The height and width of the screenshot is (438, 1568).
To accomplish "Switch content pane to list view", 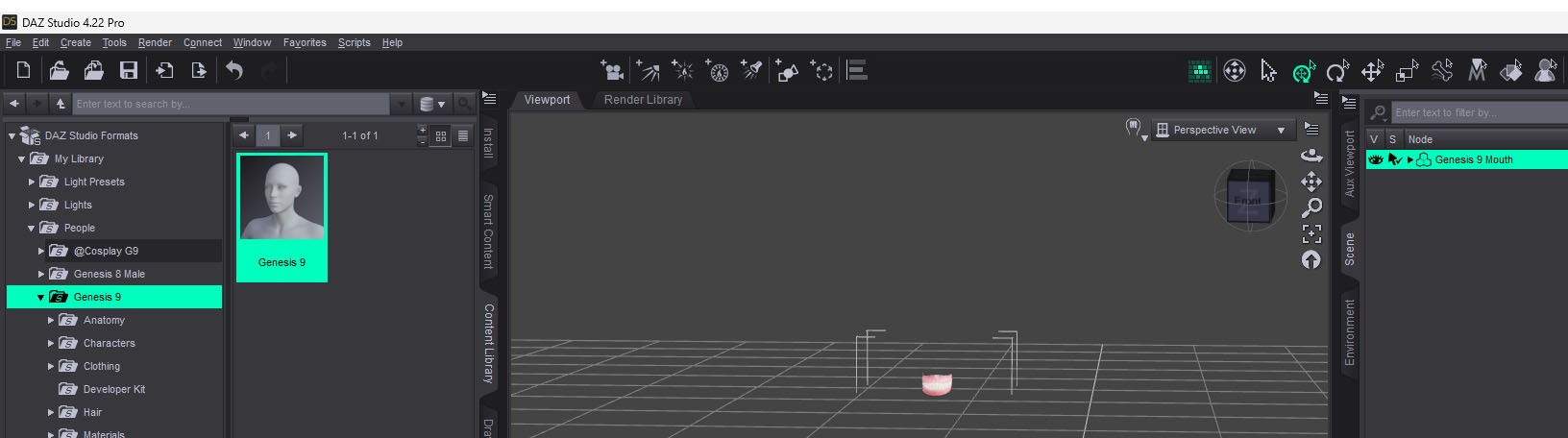I will pos(463,135).
